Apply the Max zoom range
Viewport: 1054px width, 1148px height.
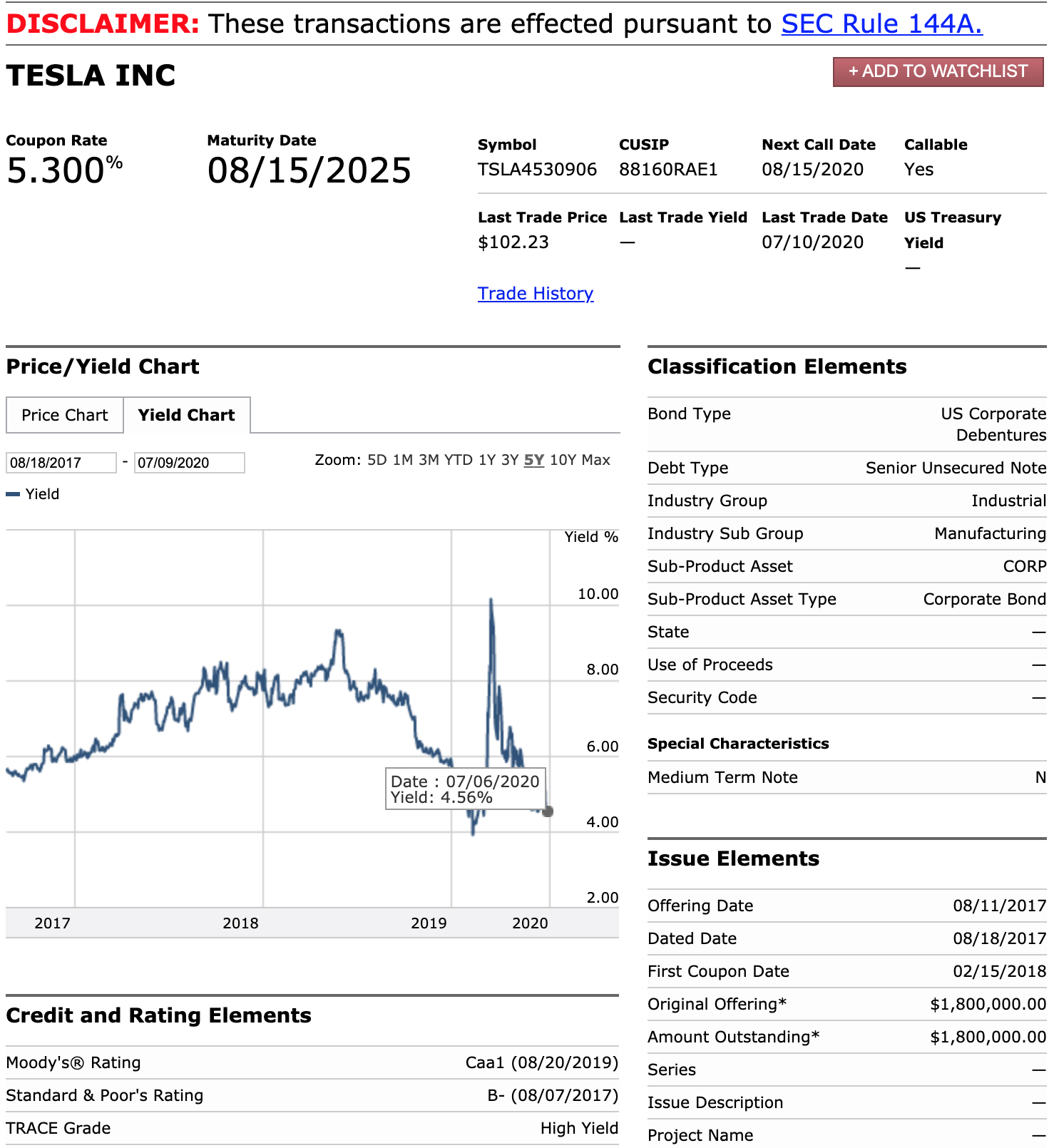click(x=597, y=460)
